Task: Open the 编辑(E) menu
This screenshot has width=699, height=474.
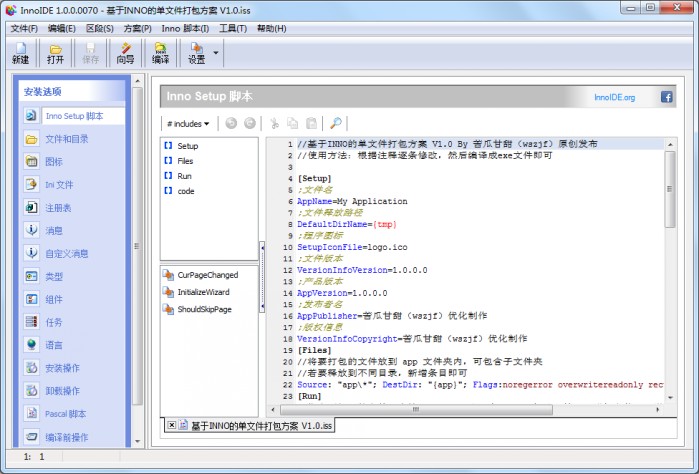Action: [62, 29]
